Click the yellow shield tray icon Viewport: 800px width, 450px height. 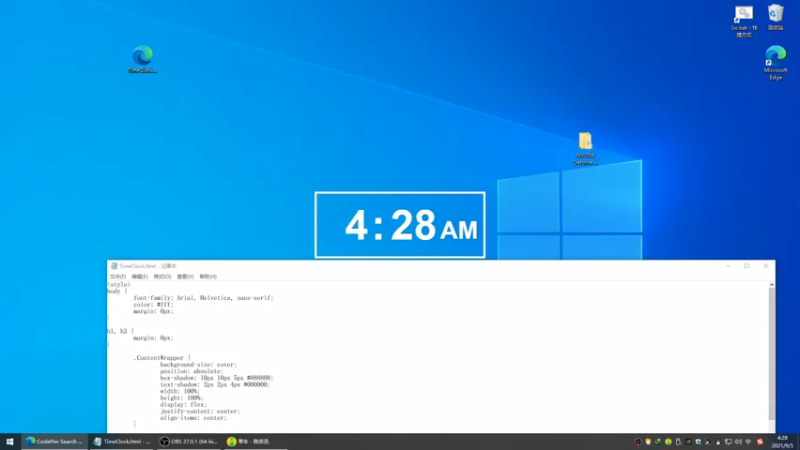pyautogui.click(x=648, y=442)
